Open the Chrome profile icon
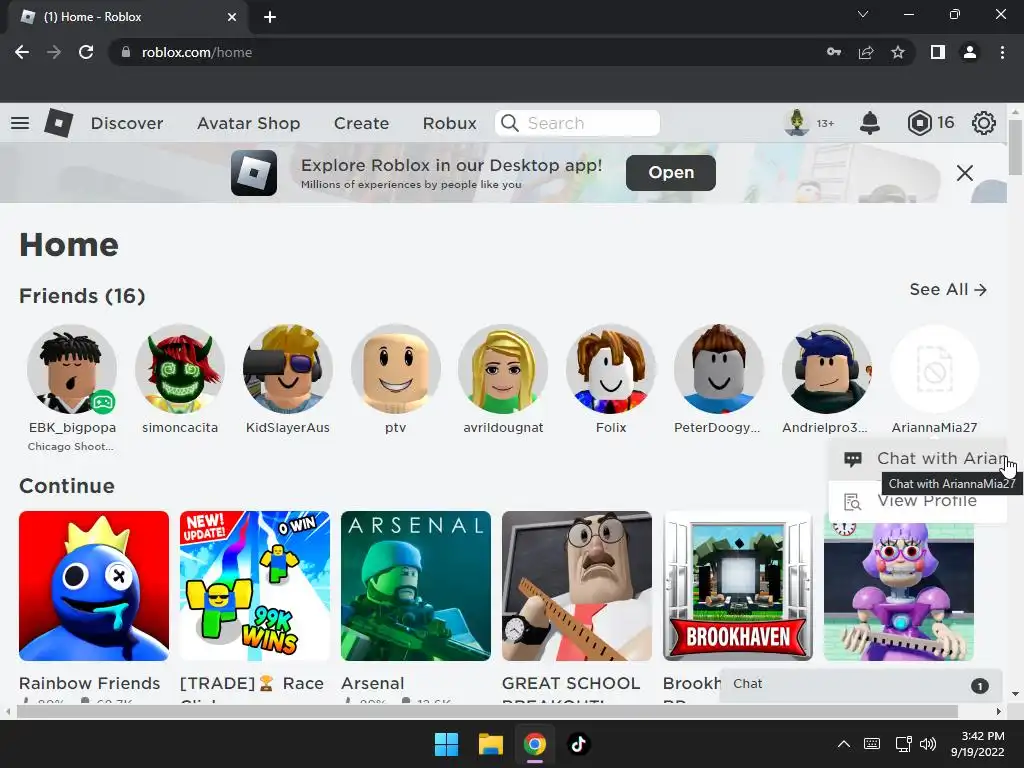Screen dimensions: 1024x768 point(970,52)
